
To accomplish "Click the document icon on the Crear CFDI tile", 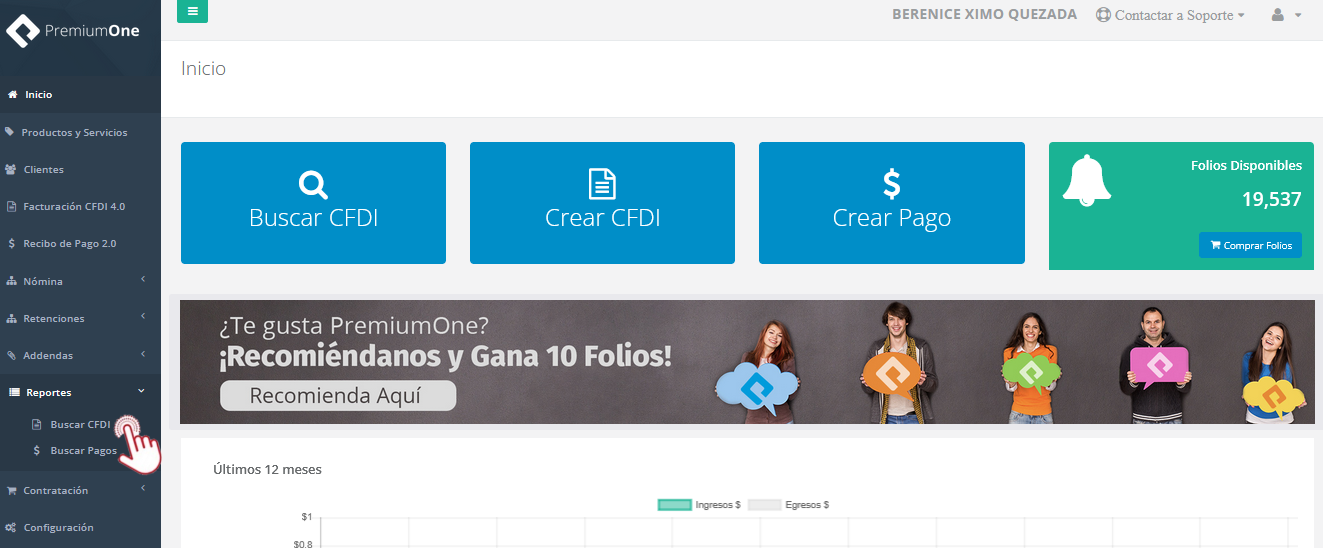I will (x=602, y=184).
